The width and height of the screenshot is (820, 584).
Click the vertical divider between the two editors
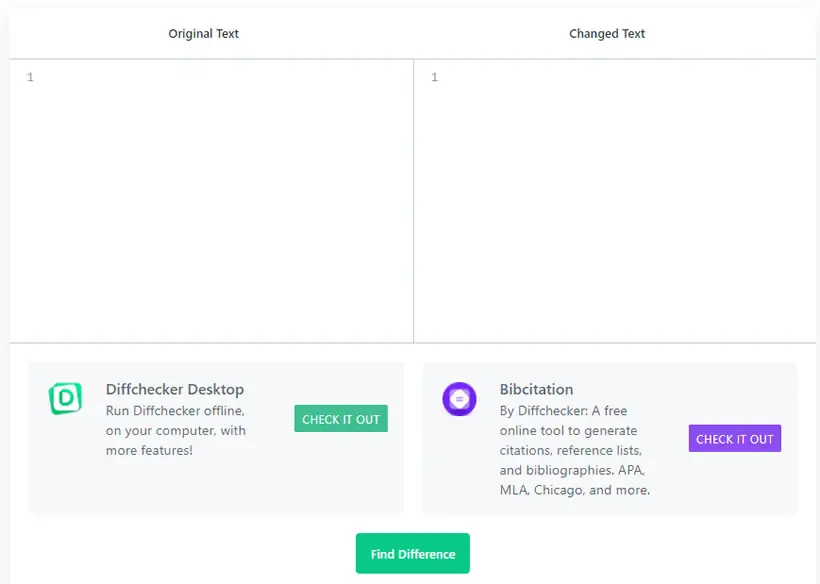click(x=414, y=201)
